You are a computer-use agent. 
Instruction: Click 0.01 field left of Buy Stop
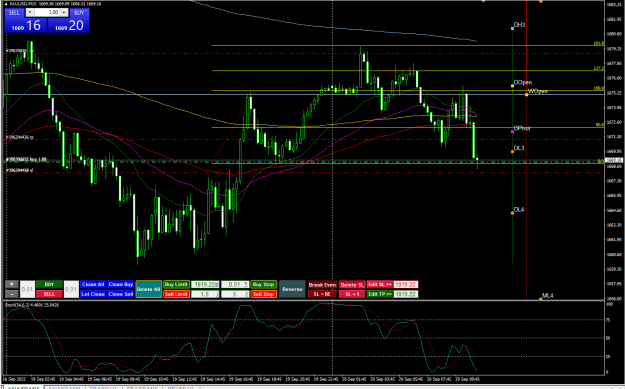(x=235, y=285)
